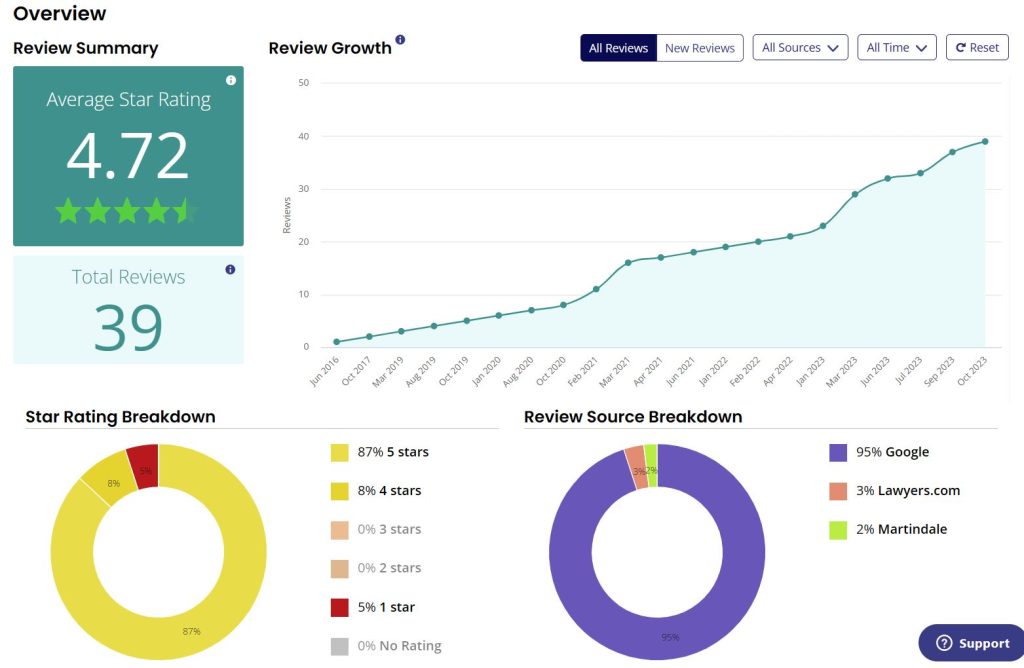
Task: Click the Feb 2021 data point
Action: coord(596,289)
